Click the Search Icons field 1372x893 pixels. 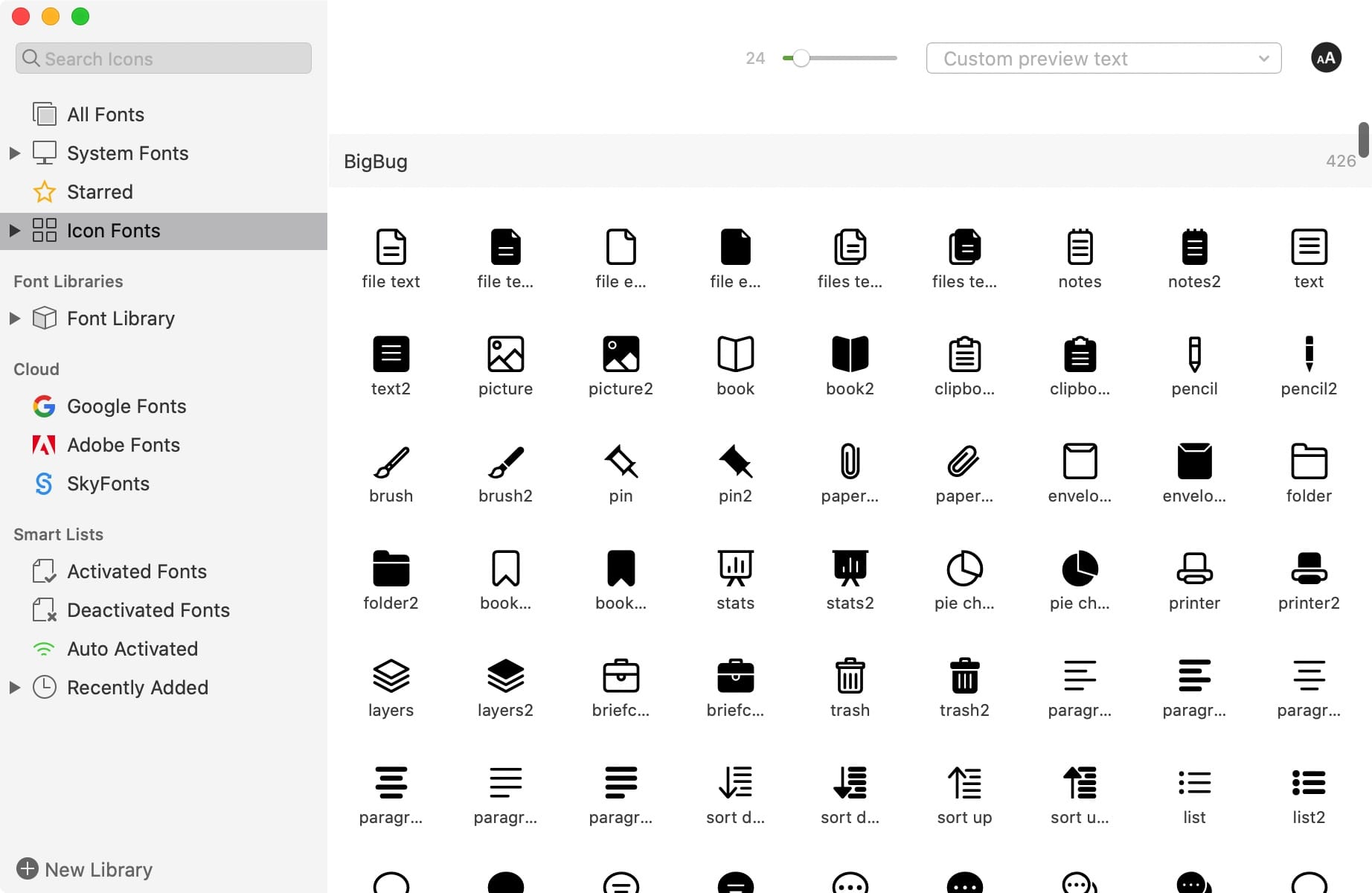[164, 58]
